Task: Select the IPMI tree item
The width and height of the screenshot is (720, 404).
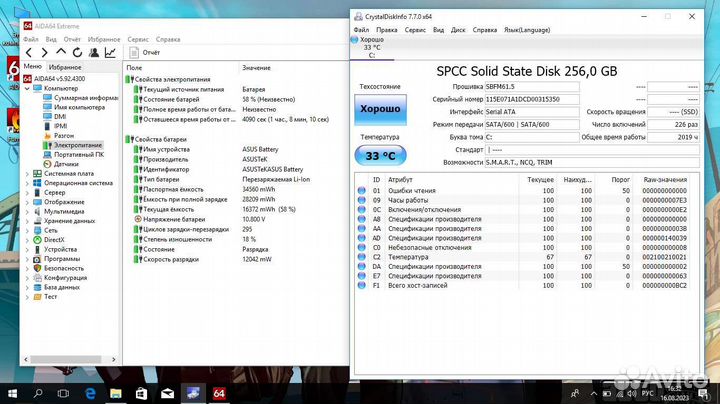Action: [55, 126]
